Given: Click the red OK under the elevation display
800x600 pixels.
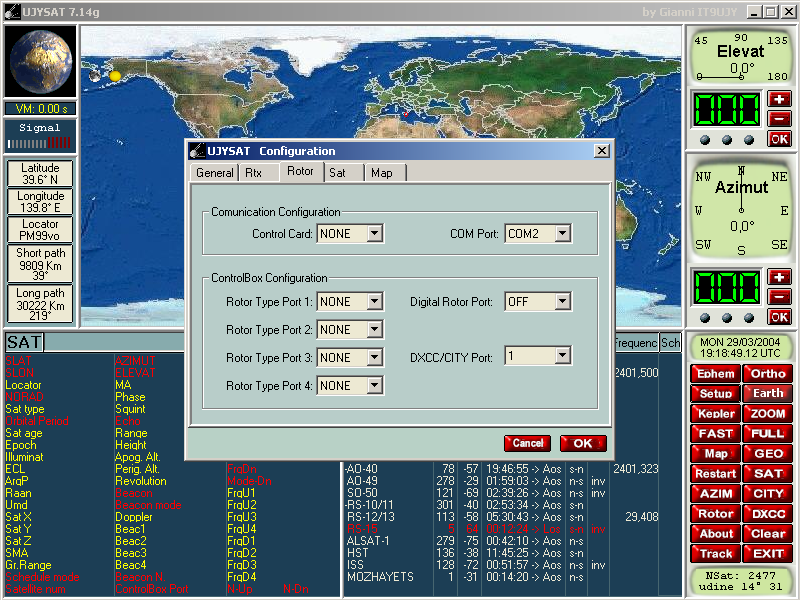Looking at the screenshot, I should coord(779,139).
